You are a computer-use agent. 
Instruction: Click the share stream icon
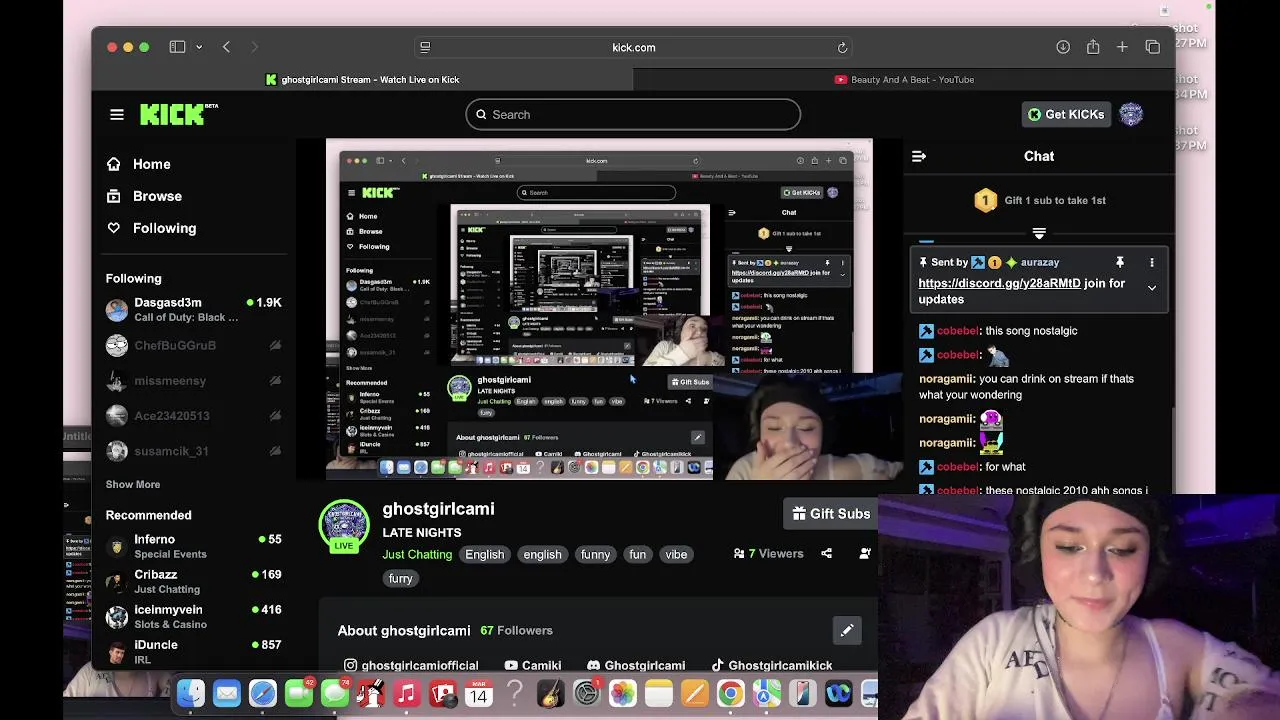[x=826, y=553]
